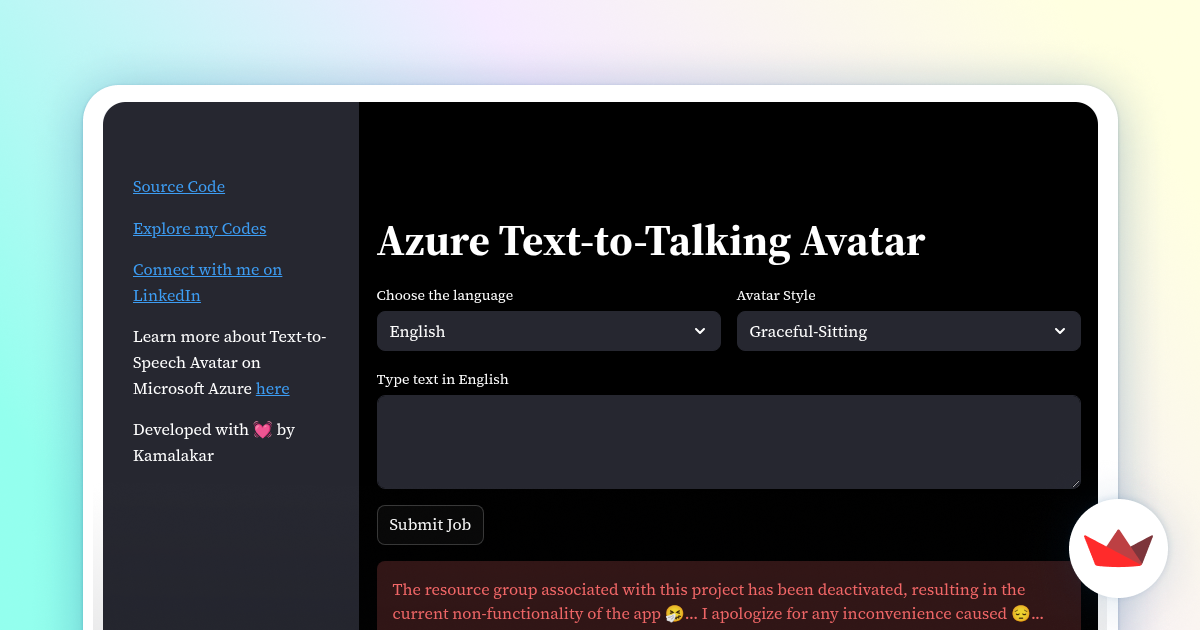Open the Source Code link
Screen dimensions: 1200x630
[x=179, y=187]
